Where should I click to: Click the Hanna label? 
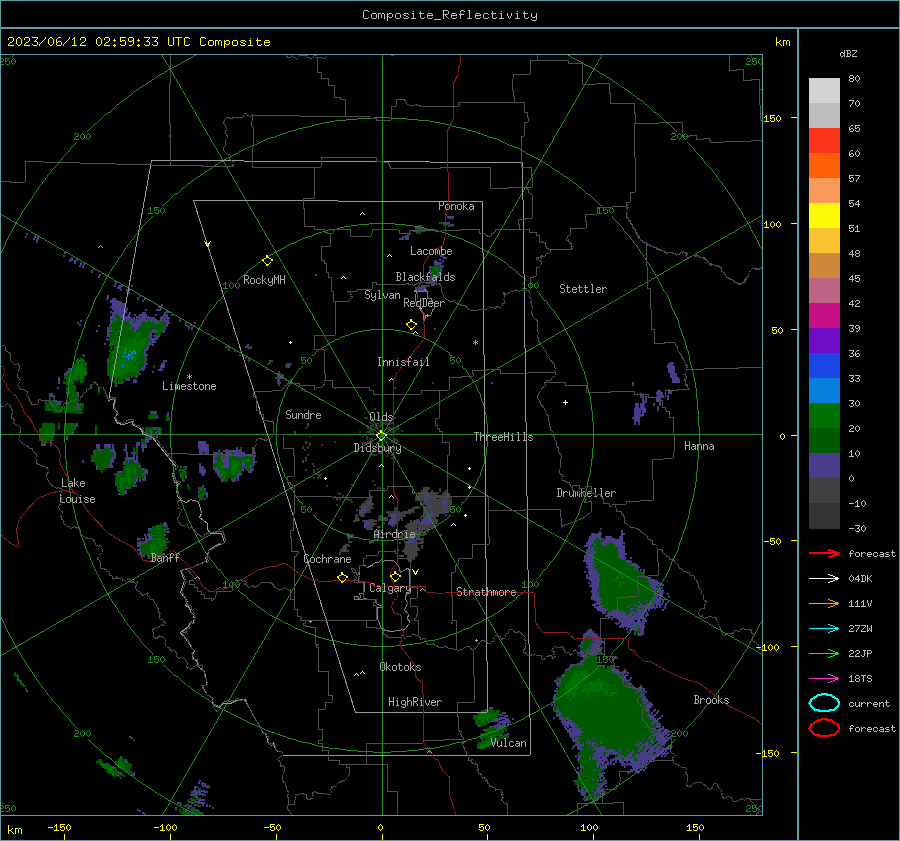pyautogui.click(x=699, y=446)
